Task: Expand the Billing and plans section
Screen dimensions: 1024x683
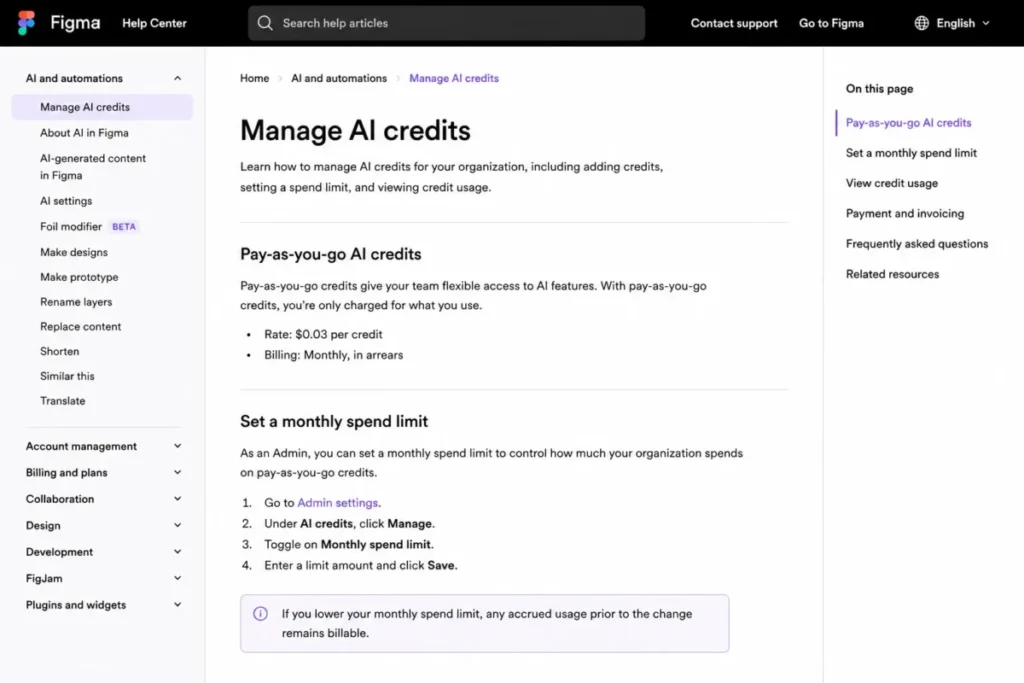Action: point(177,472)
